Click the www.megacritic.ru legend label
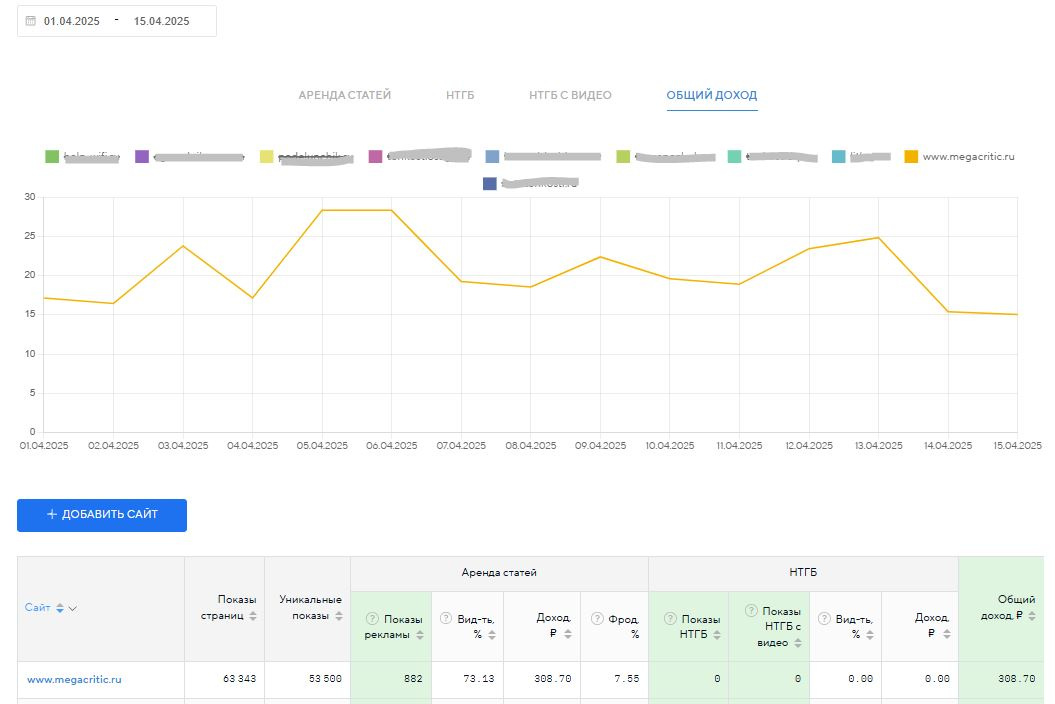The height and width of the screenshot is (704, 1055). coord(968,156)
